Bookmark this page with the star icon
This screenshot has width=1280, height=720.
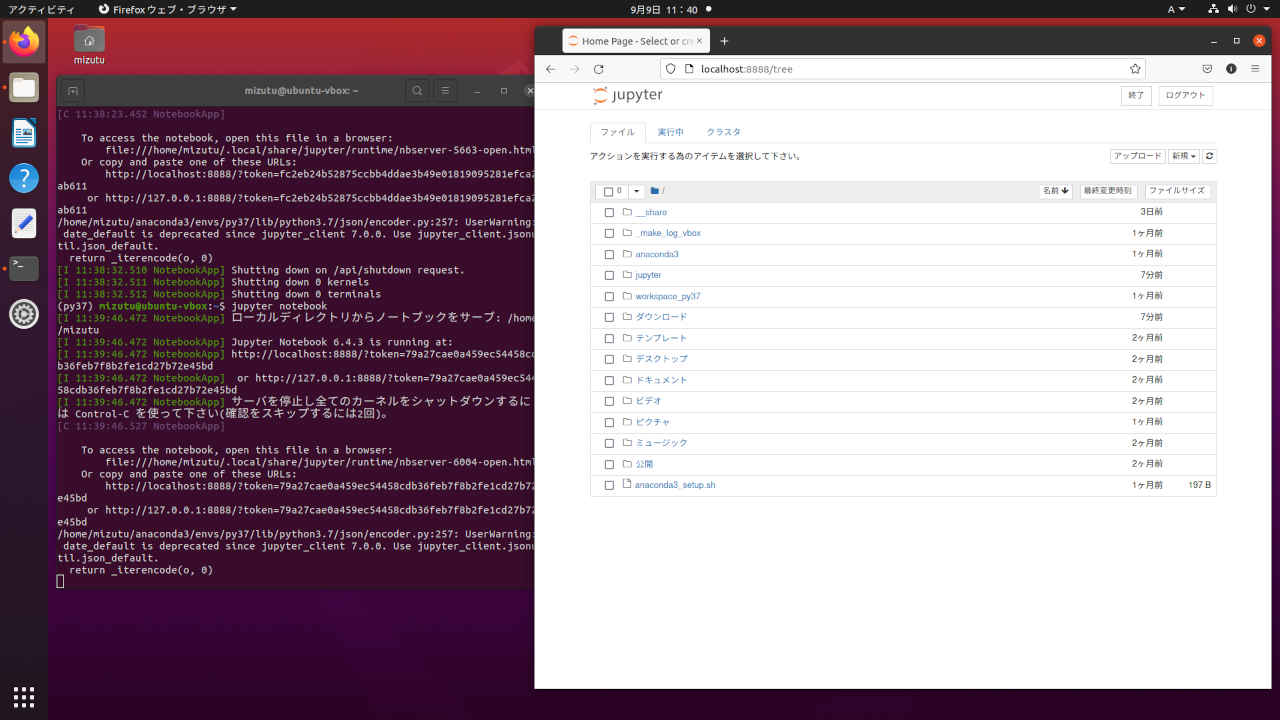click(x=1135, y=69)
